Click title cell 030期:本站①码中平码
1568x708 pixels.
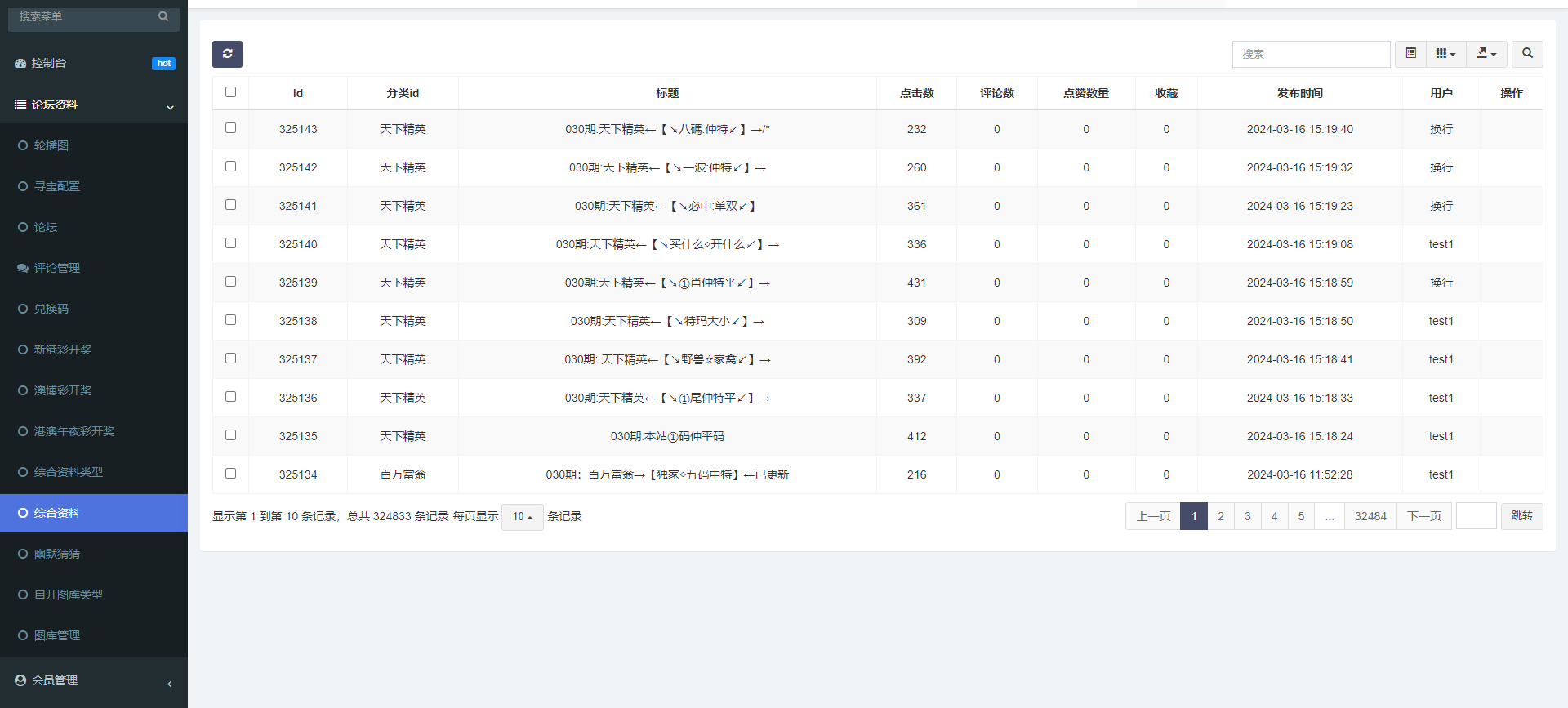point(667,436)
